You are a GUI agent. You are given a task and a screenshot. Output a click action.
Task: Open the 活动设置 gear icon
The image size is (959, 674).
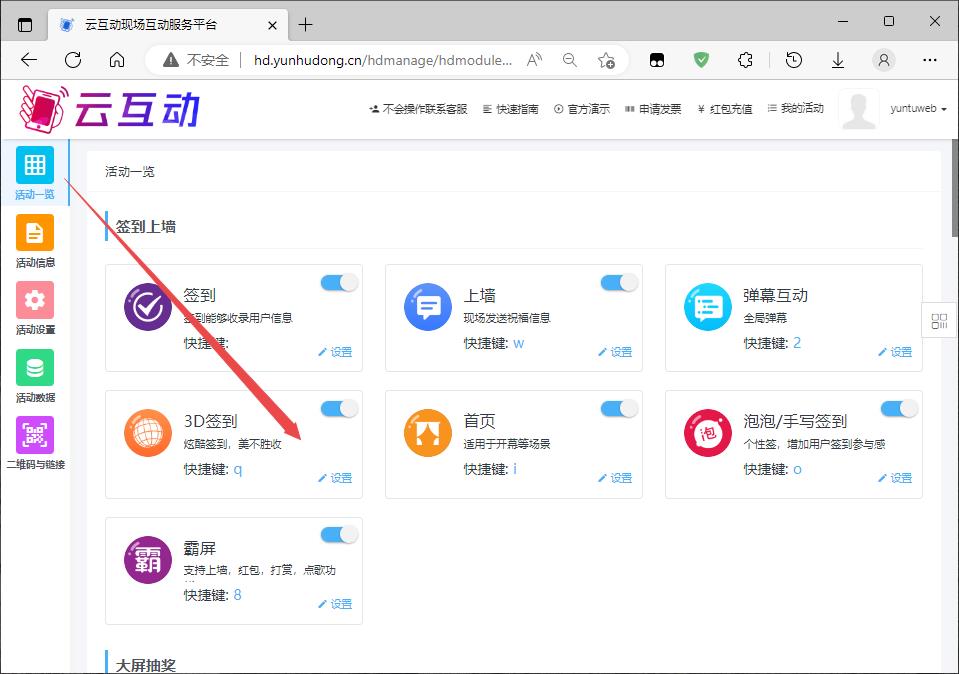[x=35, y=300]
